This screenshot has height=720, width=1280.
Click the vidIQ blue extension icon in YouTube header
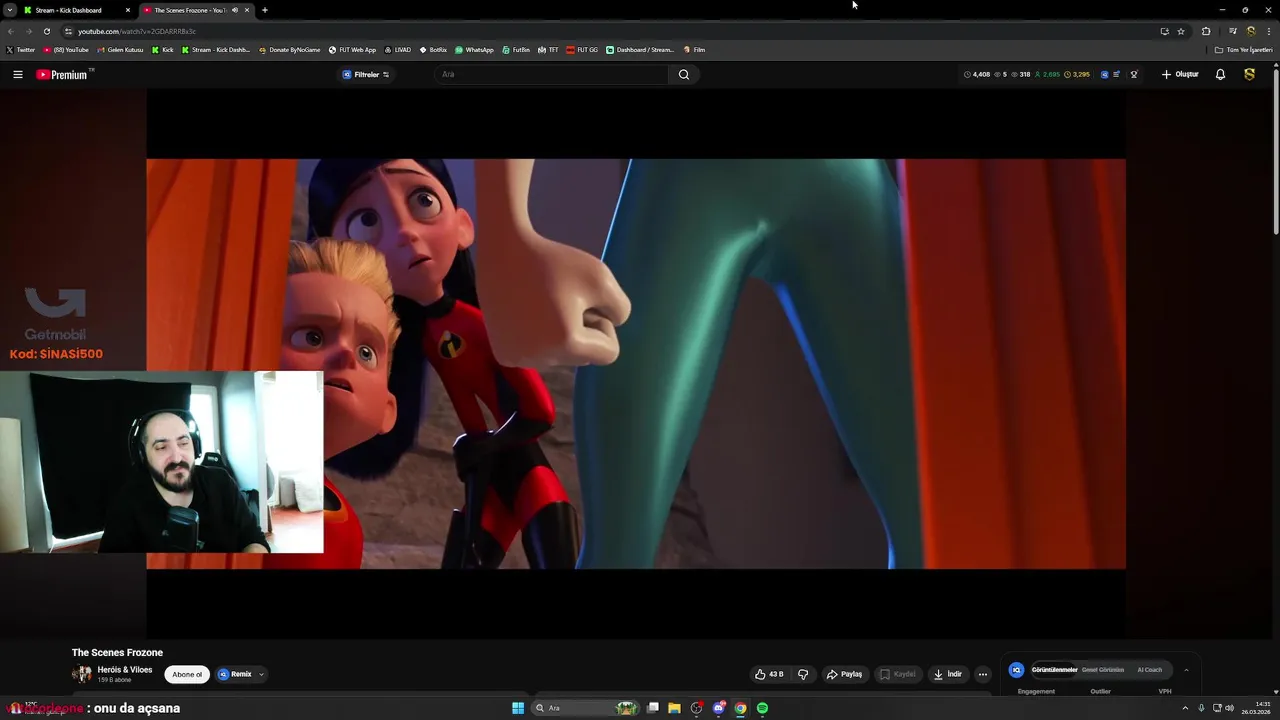coord(1105,74)
